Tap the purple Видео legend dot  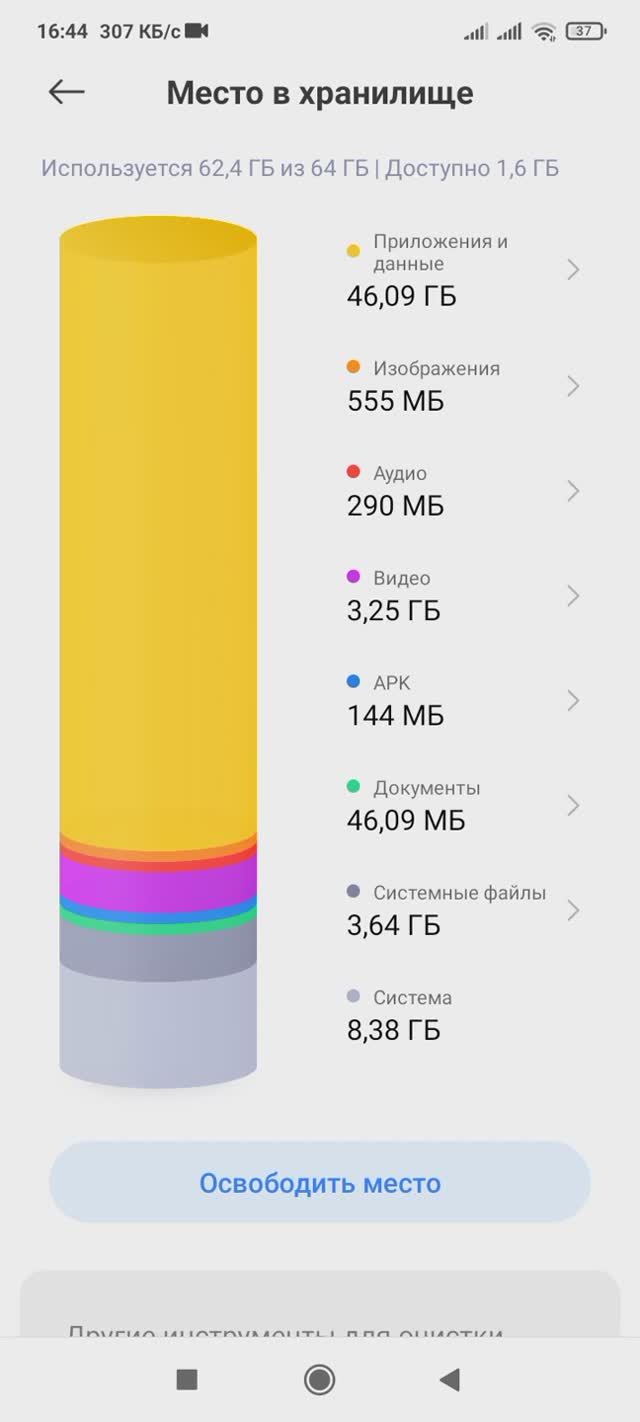point(353,578)
